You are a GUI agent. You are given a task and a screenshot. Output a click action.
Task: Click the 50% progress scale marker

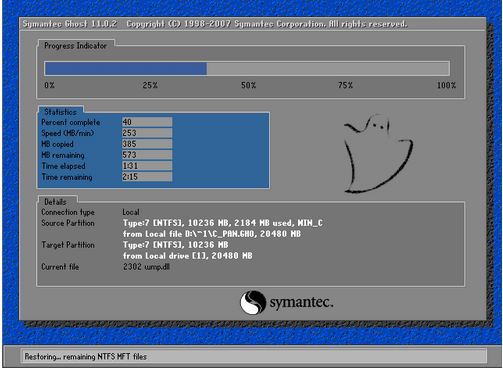coord(249,85)
